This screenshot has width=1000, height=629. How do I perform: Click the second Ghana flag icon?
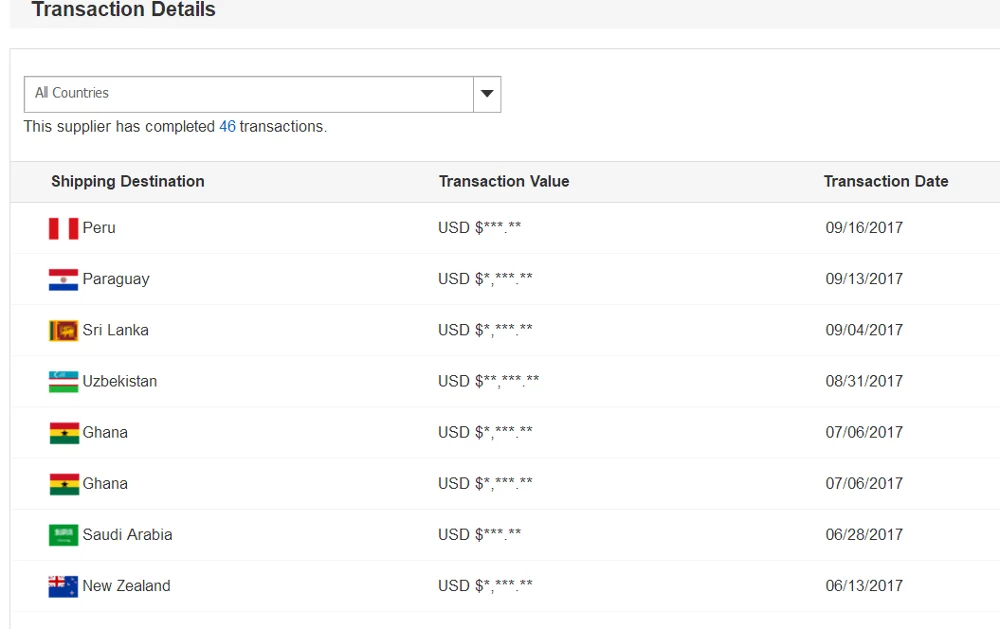pos(62,483)
